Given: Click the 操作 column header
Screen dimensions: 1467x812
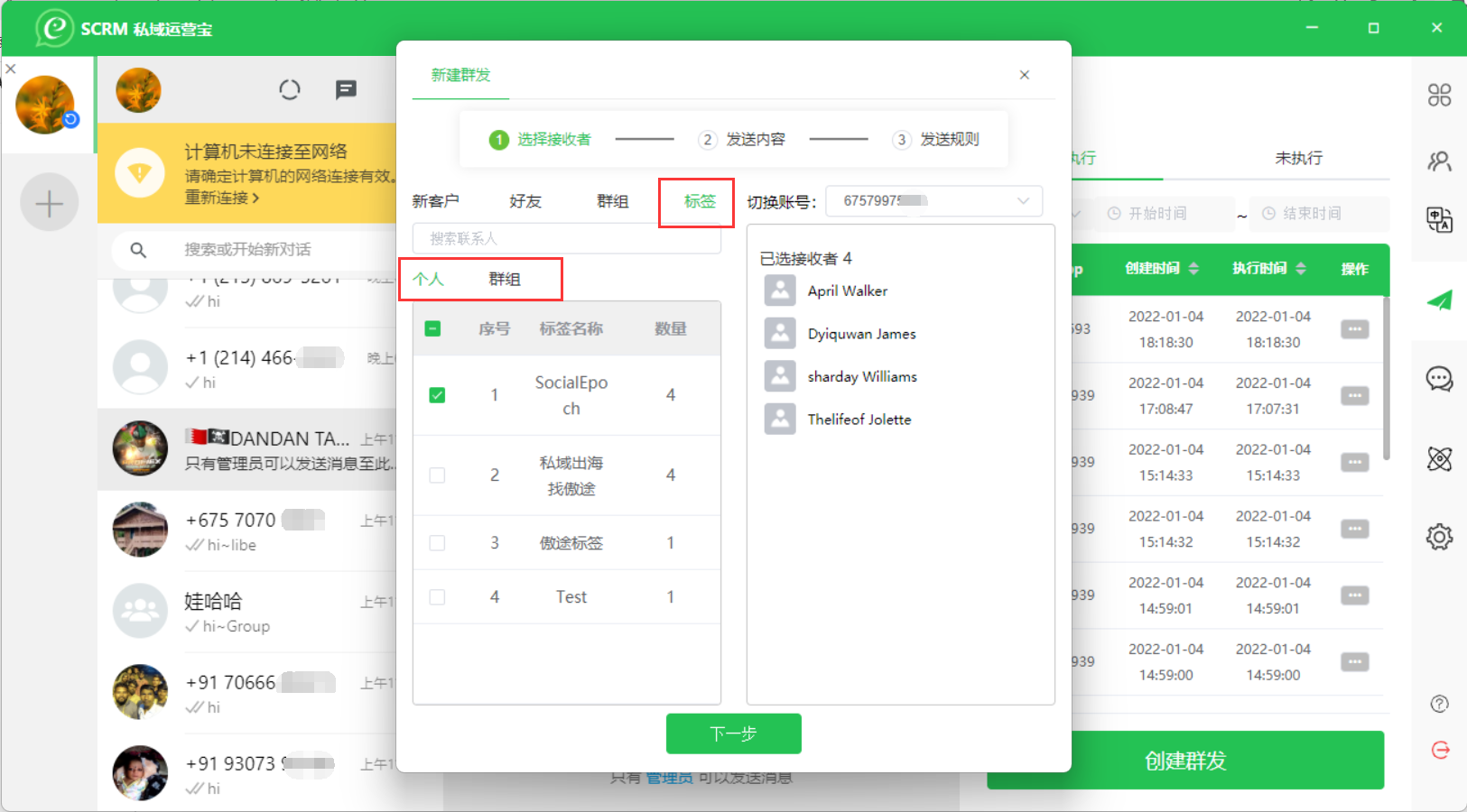Looking at the screenshot, I should pos(1354,269).
